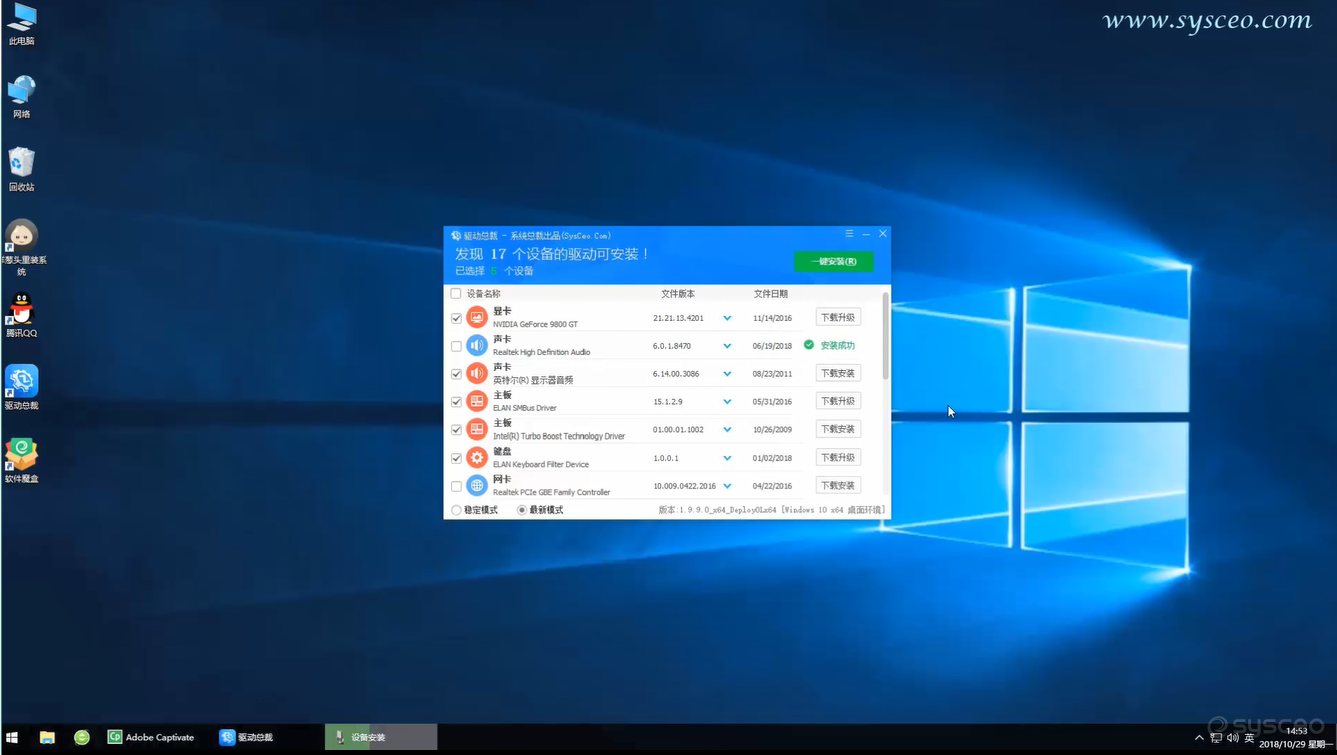Click the Realtek High Definition Audio speaker icon
The width and height of the screenshot is (1337, 755).
coord(477,345)
